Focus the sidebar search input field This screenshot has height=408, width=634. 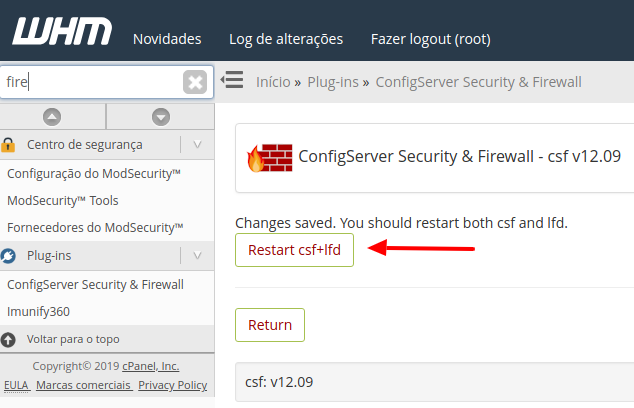pos(90,82)
